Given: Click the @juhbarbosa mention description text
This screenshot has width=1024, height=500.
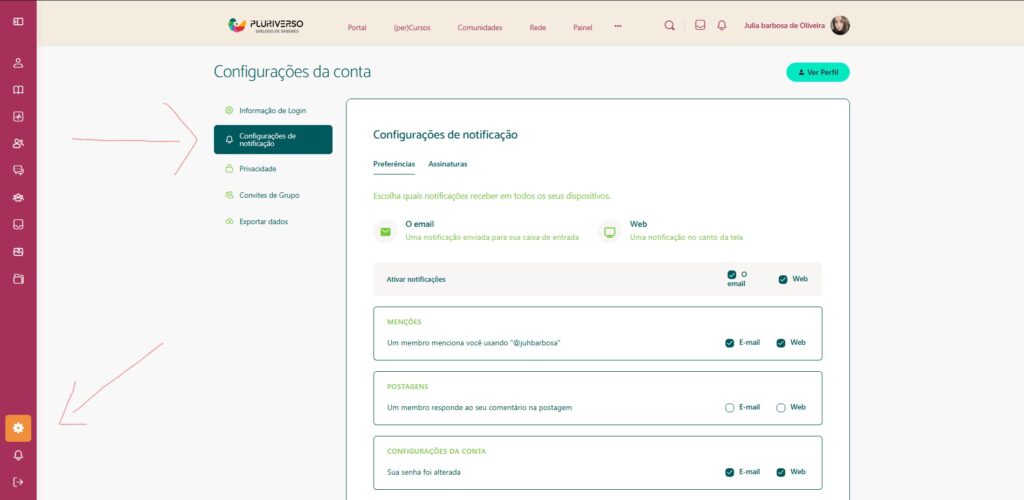Looking at the screenshot, I should click(474, 343).
